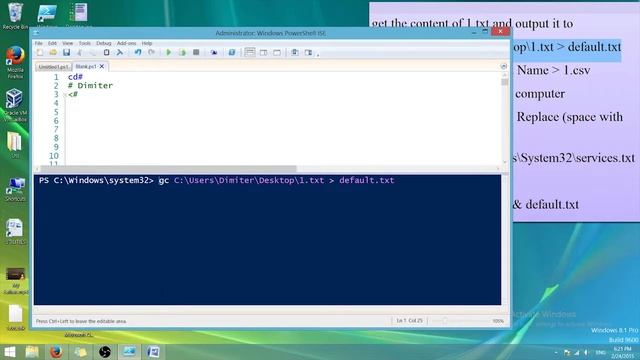
Task: Click the ENG language indicator
Action: point(600,352)
